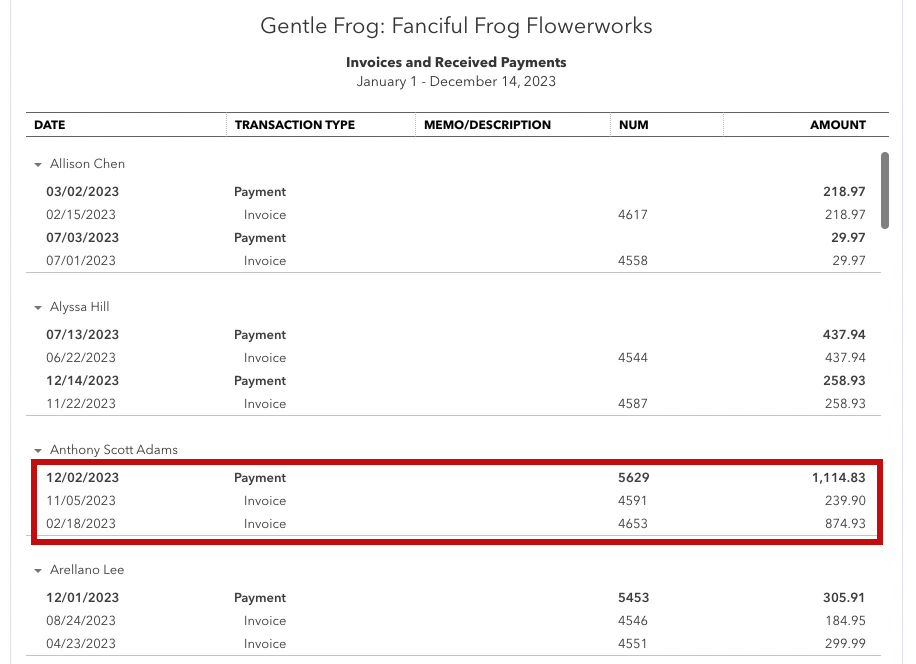Open invoice 4587 dated 11/22/2023
Image resolution: width=916 pixels, height=664 pixels.
click(x=456, y=404)
